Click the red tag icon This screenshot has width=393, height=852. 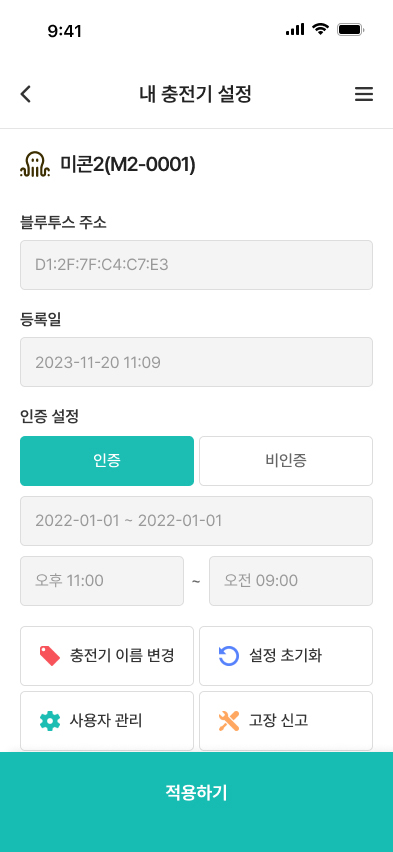50,656
